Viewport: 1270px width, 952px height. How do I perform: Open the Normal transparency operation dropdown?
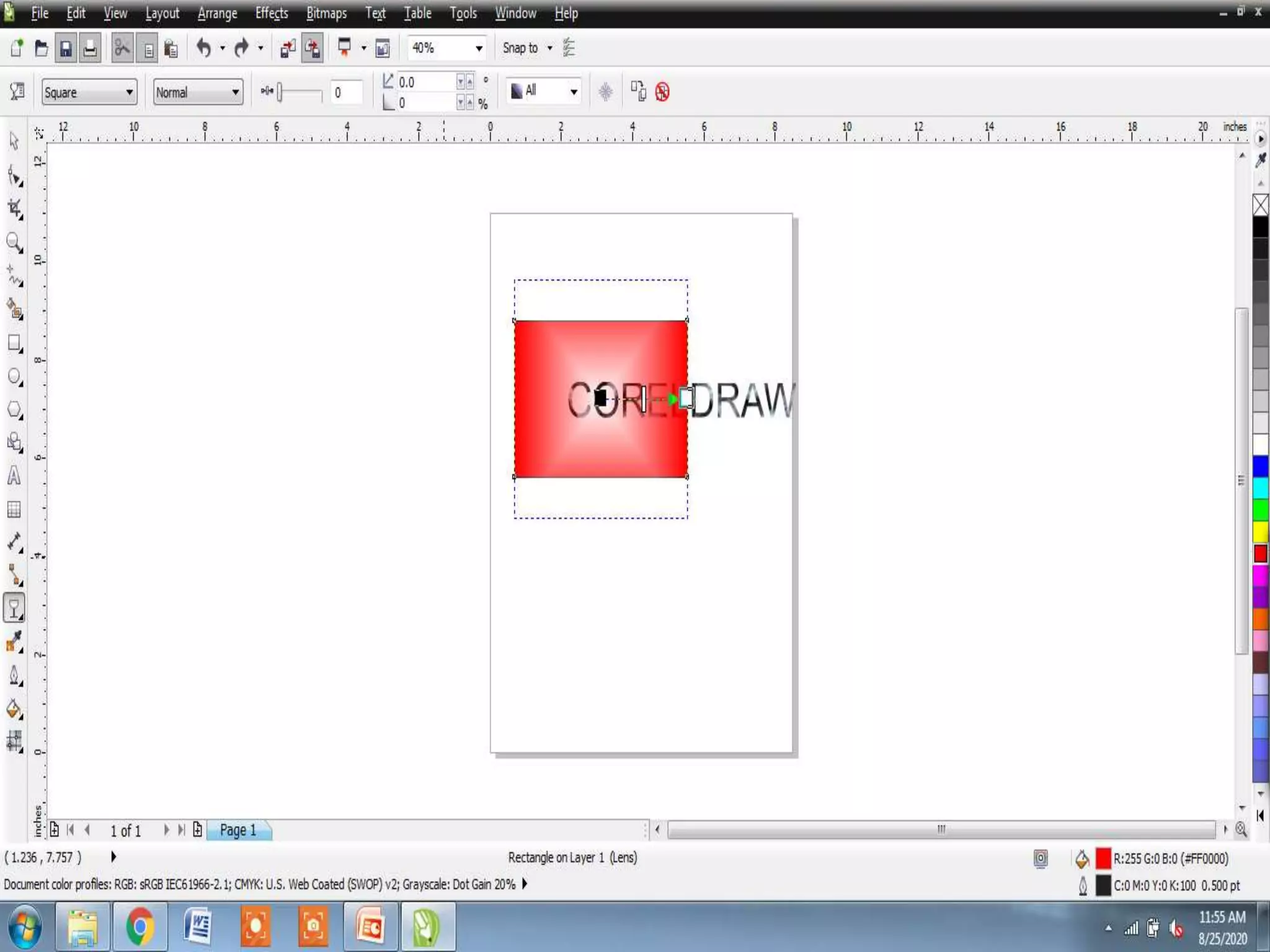pos(198,92)
